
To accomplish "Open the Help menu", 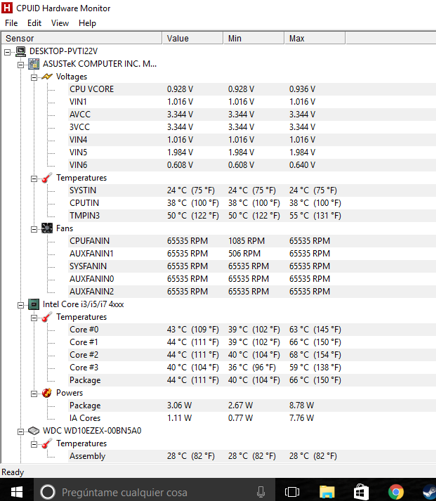I will point(87,23).
